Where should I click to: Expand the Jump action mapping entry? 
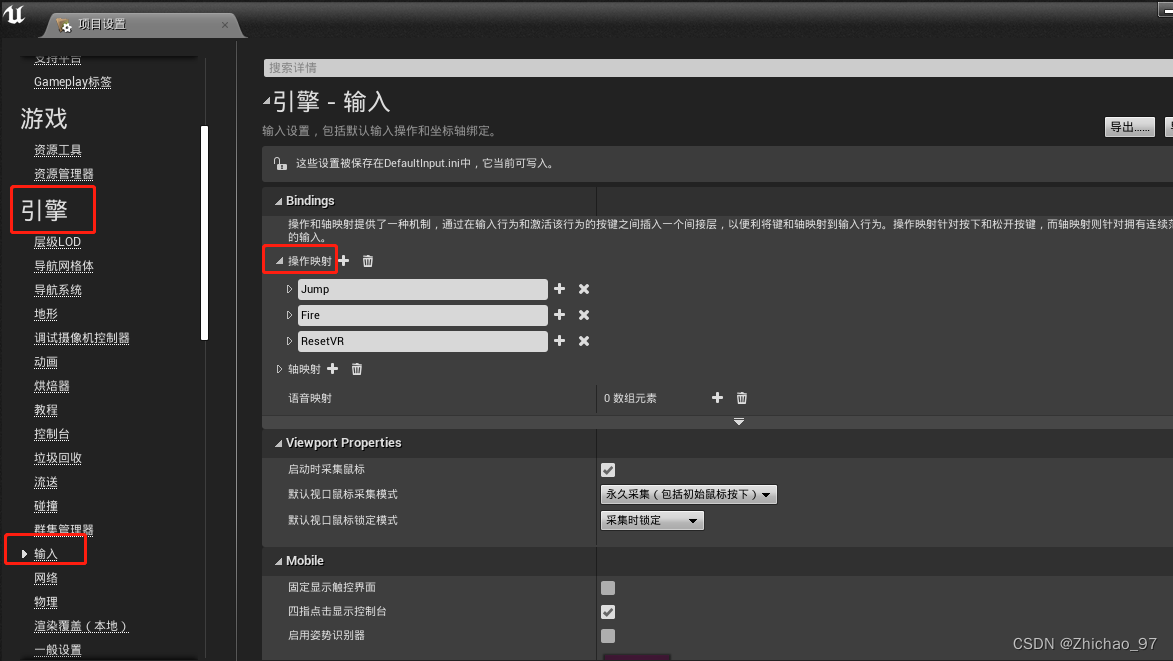[x=290, y=289]
